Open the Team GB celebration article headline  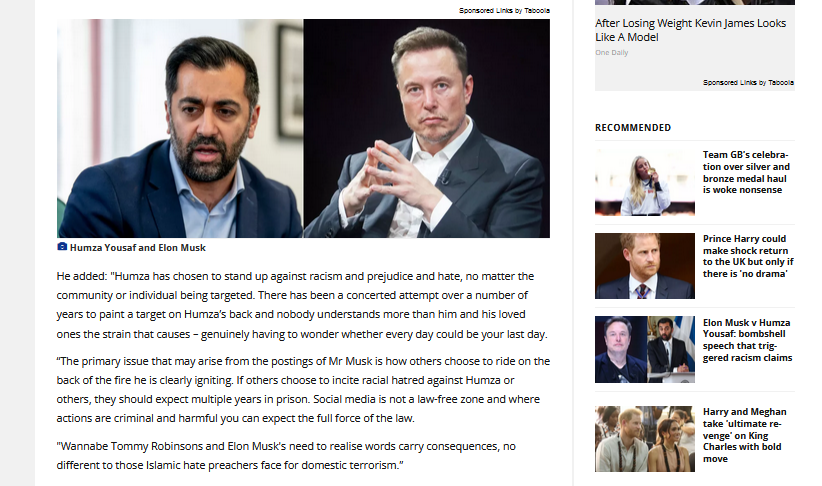746,172
